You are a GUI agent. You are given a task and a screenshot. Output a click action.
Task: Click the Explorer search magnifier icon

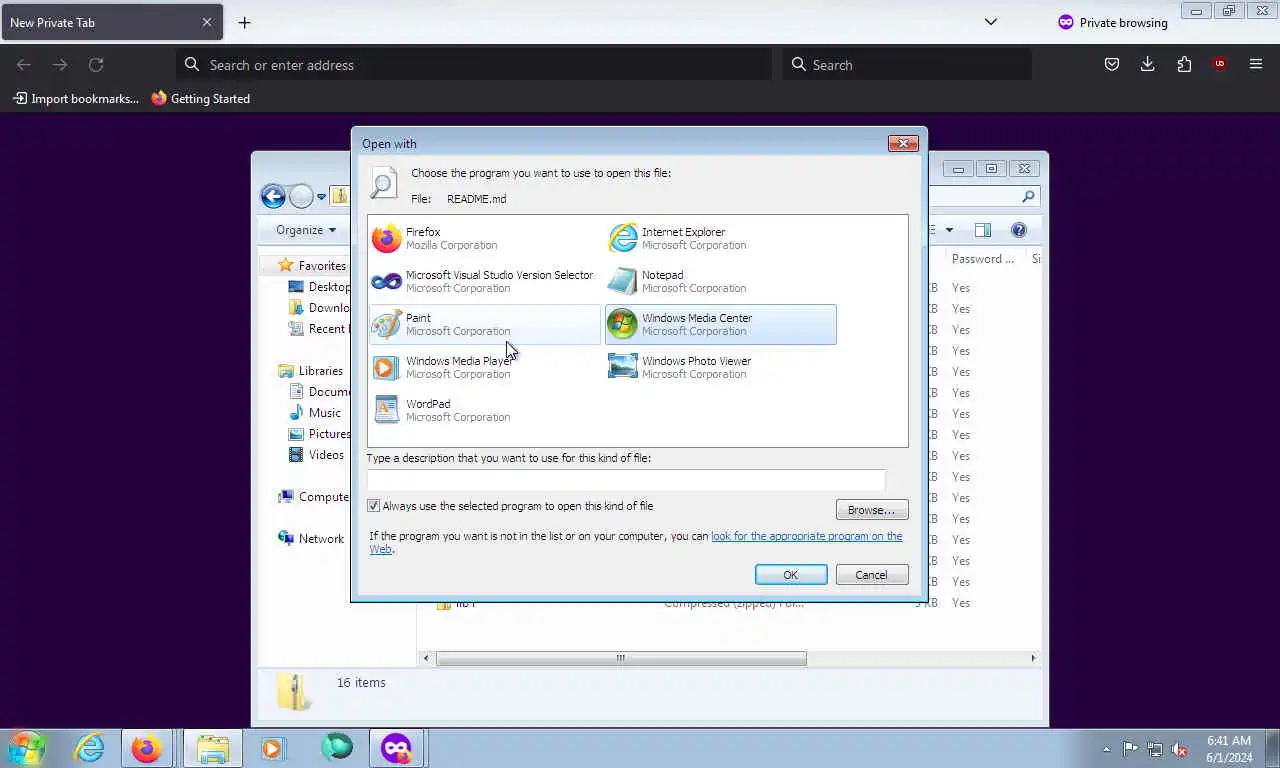1028,196
